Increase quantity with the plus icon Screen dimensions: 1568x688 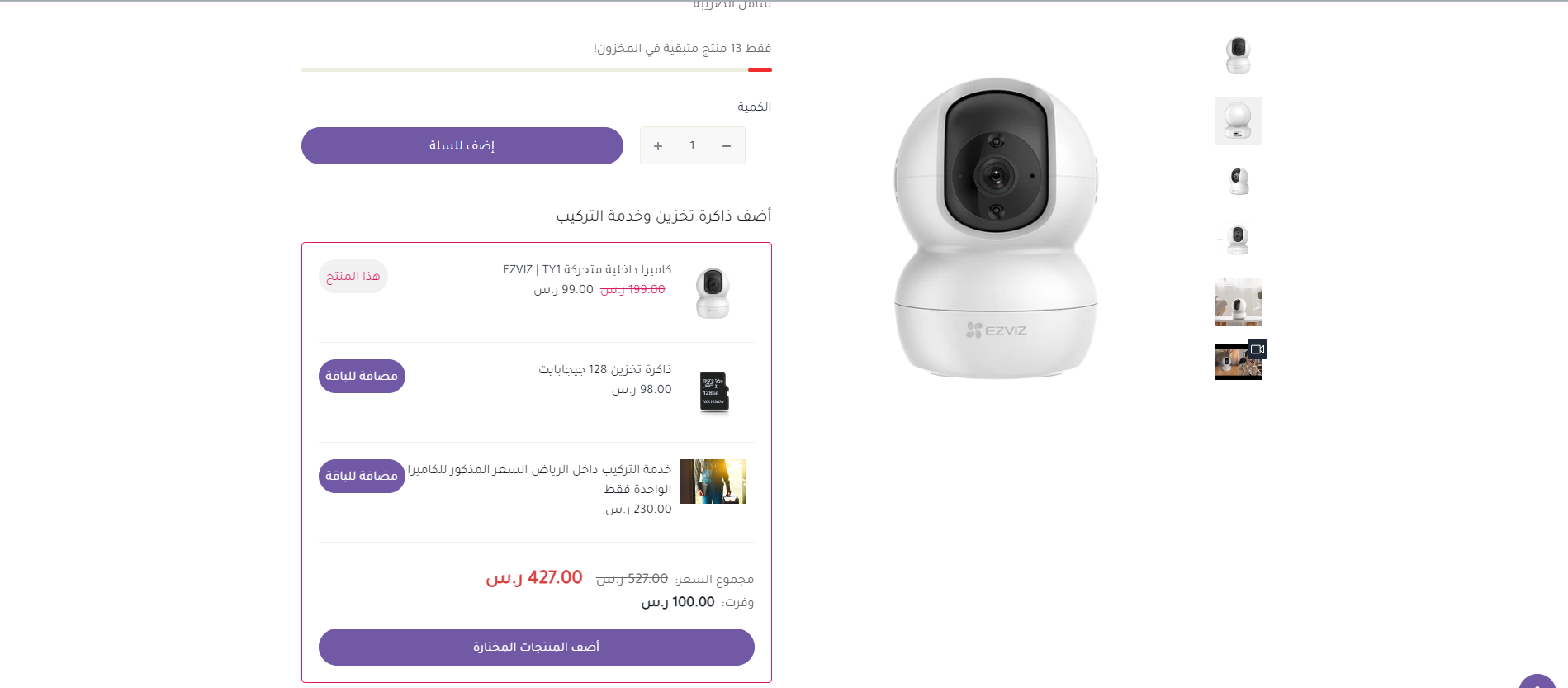pos(658,146)
